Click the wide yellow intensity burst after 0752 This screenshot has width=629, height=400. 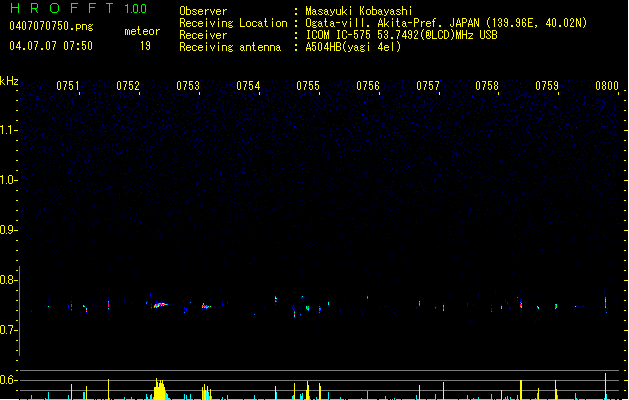160,389
